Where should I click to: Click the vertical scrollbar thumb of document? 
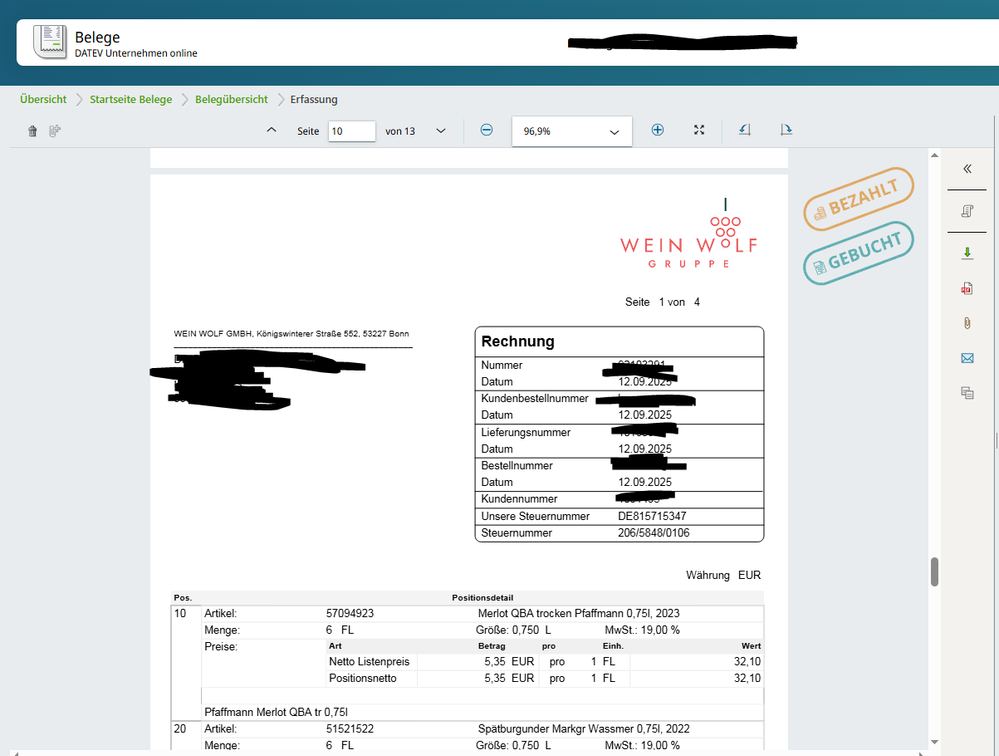point(934,571)
